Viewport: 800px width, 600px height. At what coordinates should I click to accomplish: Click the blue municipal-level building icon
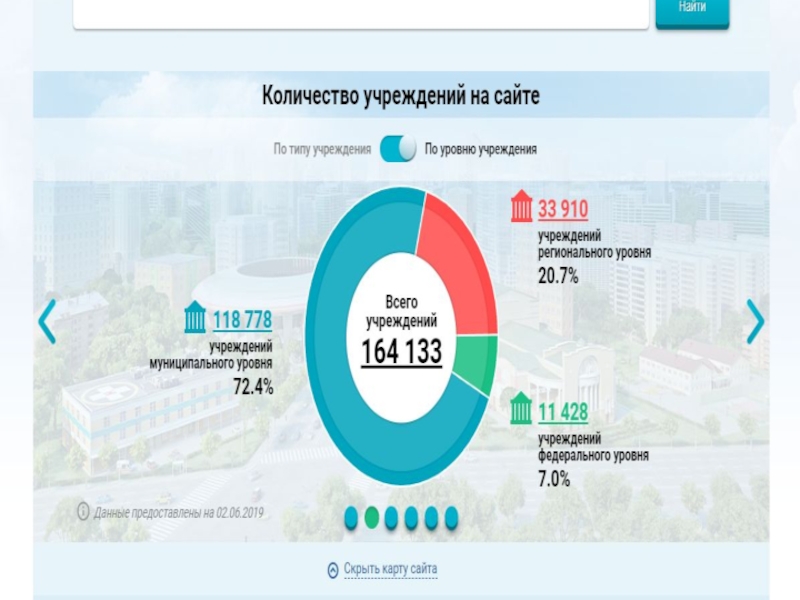(195, 320)
